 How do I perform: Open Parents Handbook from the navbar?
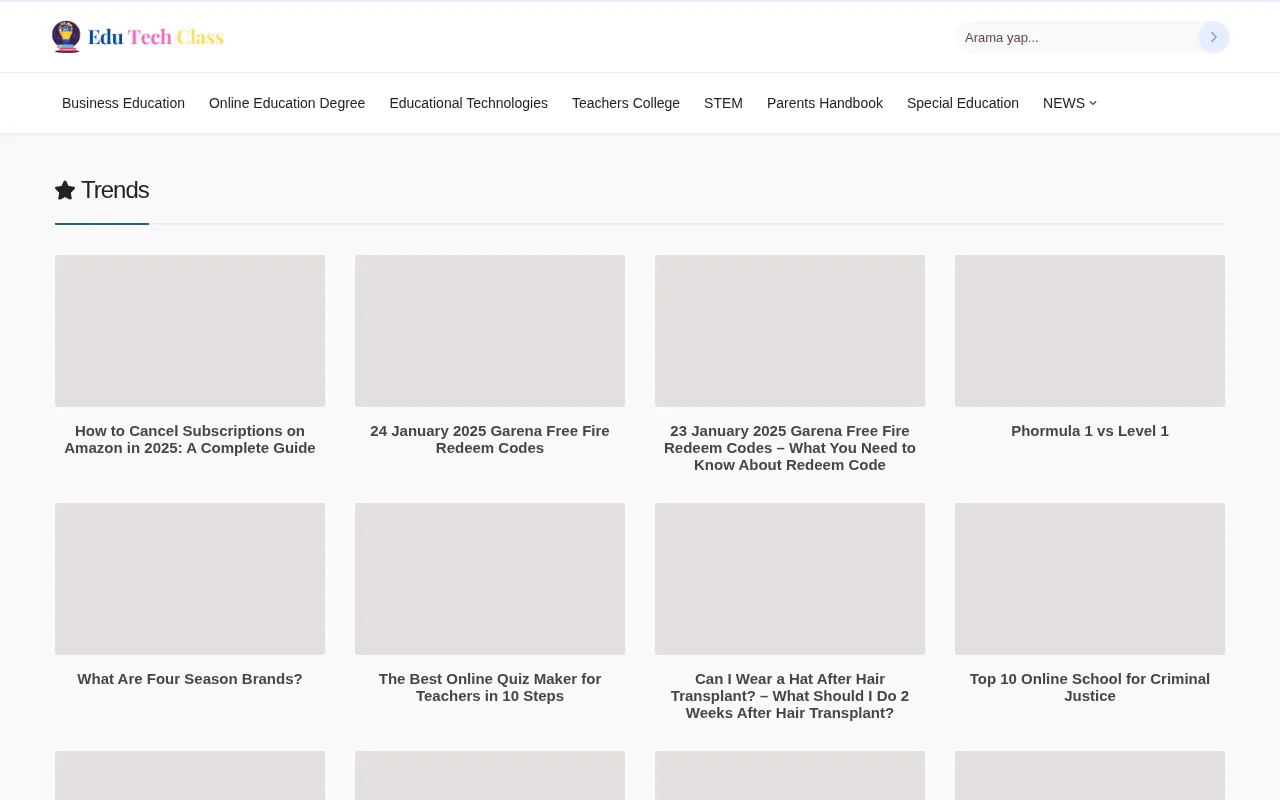(825, 103)
